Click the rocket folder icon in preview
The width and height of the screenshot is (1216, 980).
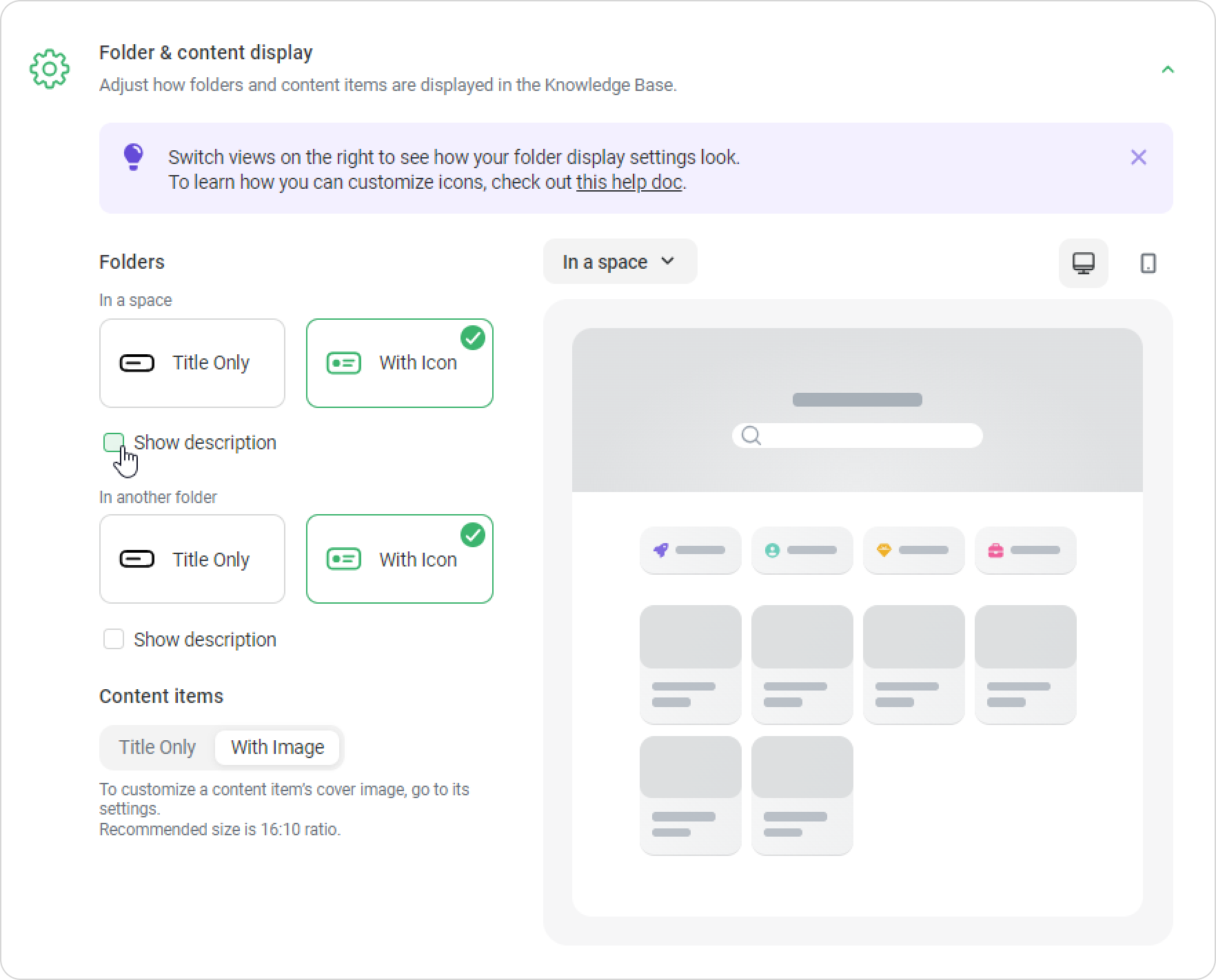[x=661, y=550]
